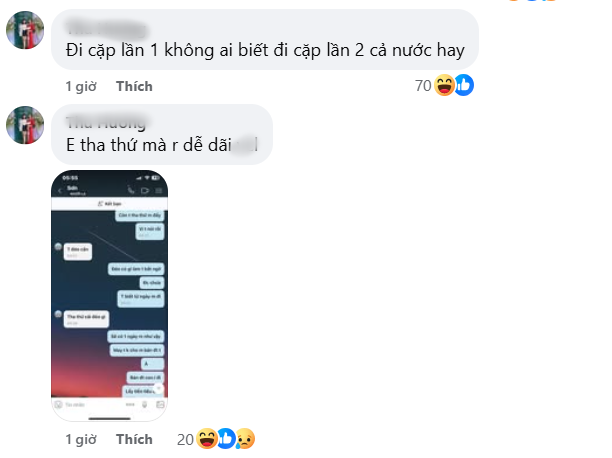
Task: Click the Haha emoji next to 20
Action: click(207, 439)
